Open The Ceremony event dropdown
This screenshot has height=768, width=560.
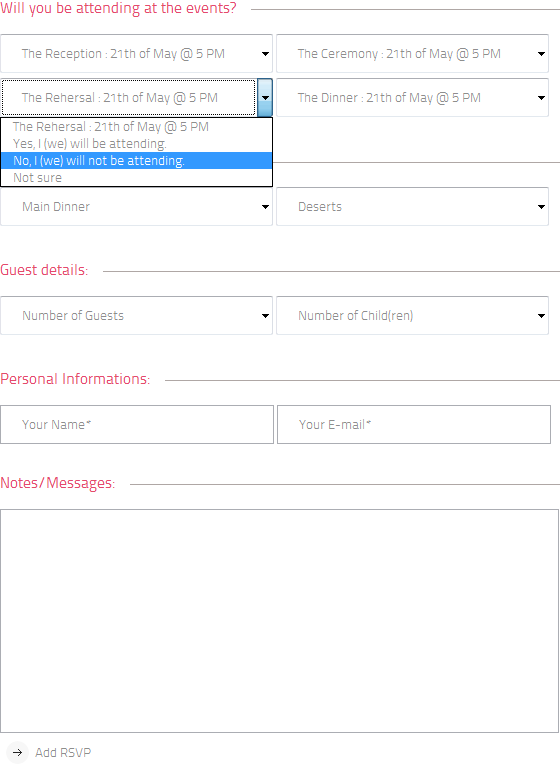tap(413, 53)
